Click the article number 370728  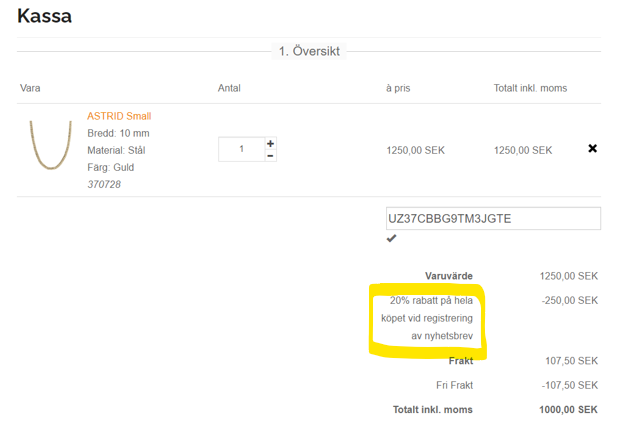click(x=104, y=184)
